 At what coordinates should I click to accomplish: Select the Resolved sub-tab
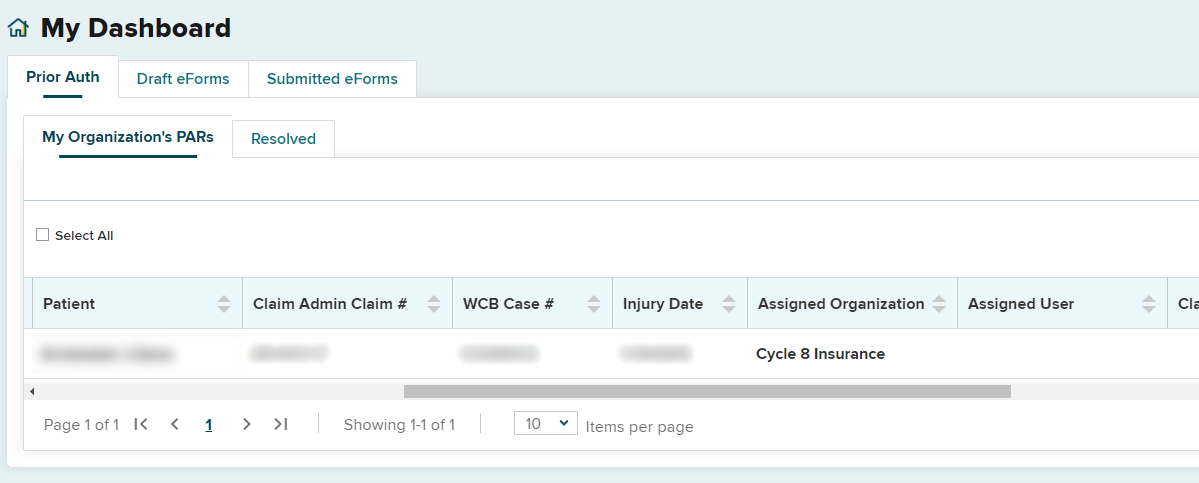tap(283, 139)
